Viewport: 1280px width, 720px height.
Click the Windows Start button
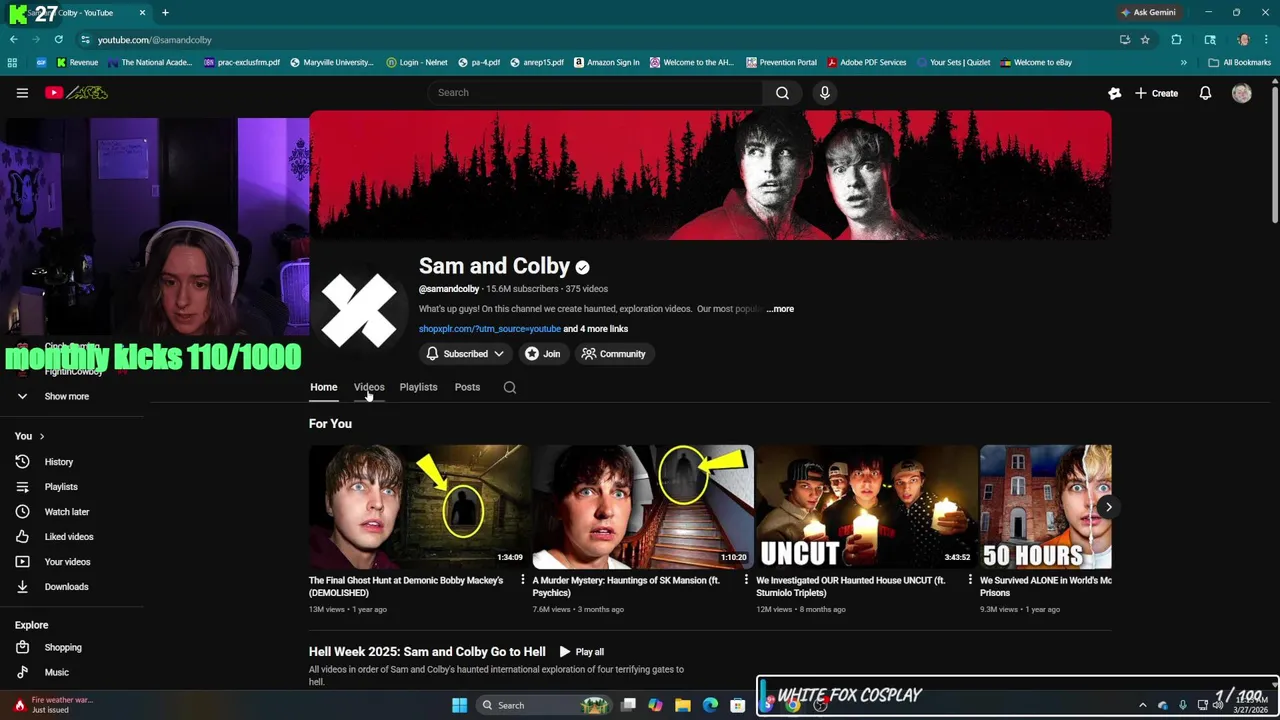[459, 705]
